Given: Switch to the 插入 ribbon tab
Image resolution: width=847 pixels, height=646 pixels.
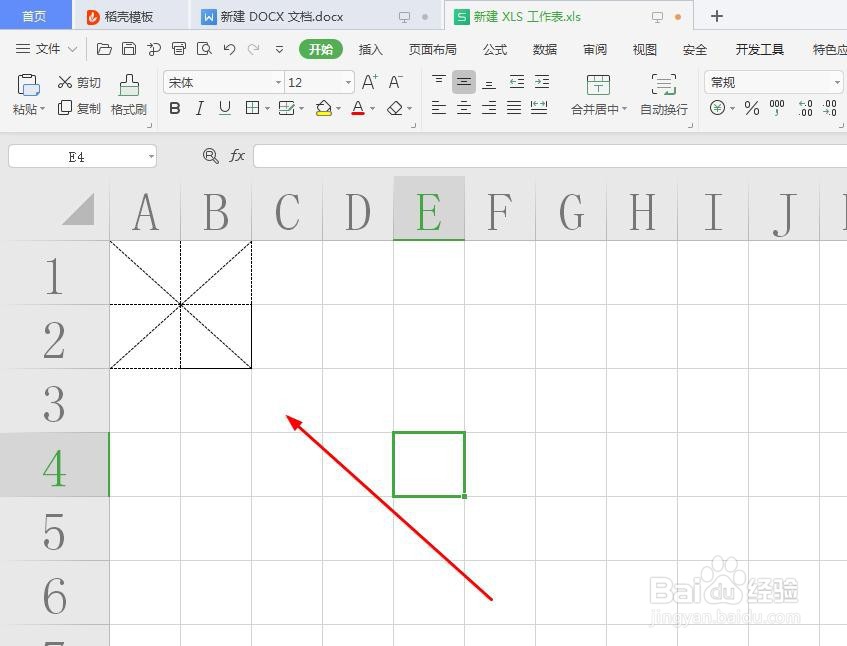Looking at the screenshot, I should point(371,50).
